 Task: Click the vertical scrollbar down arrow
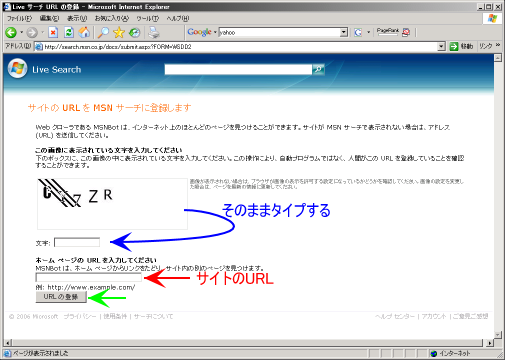(498, 334)
